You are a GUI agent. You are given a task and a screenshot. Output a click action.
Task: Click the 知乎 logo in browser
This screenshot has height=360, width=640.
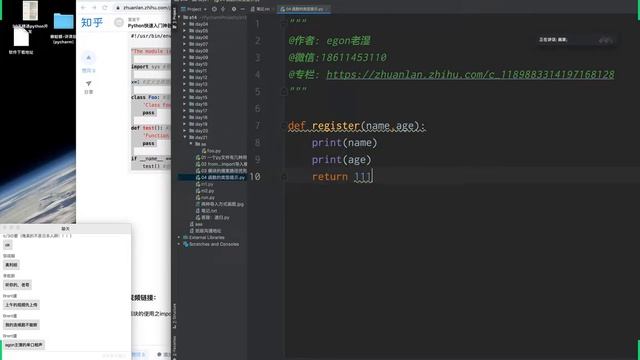point(92,22)
